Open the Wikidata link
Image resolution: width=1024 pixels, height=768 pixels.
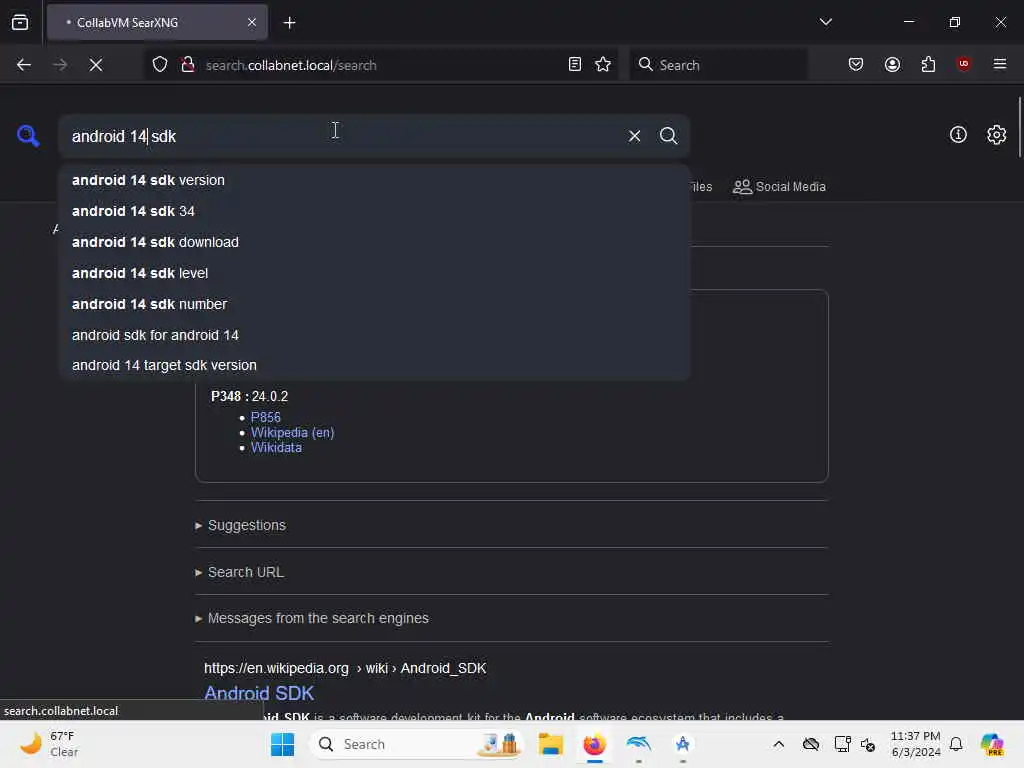276,447
